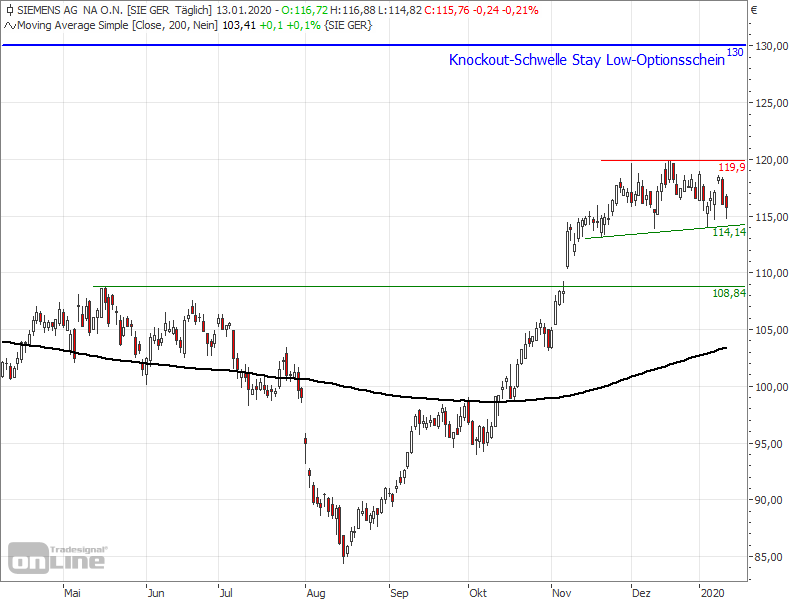Click the date 13.01.2020 in the header
This screenshot has height=600, width=800.
pyautogui.click(x=244, y=10)
